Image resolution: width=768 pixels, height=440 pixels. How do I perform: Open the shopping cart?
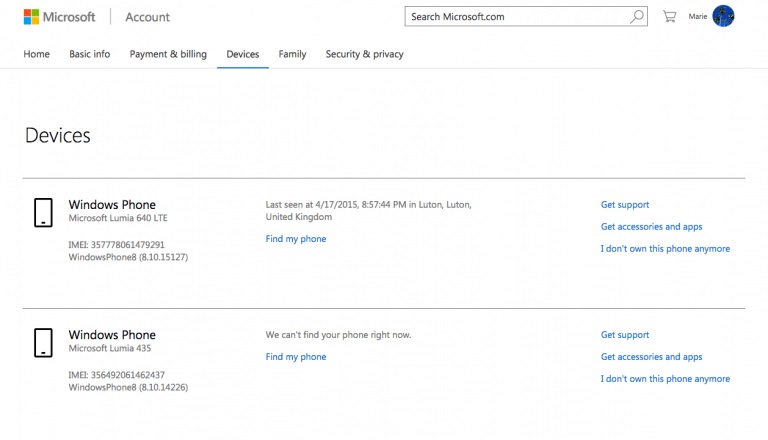click(x=669, y=17)
